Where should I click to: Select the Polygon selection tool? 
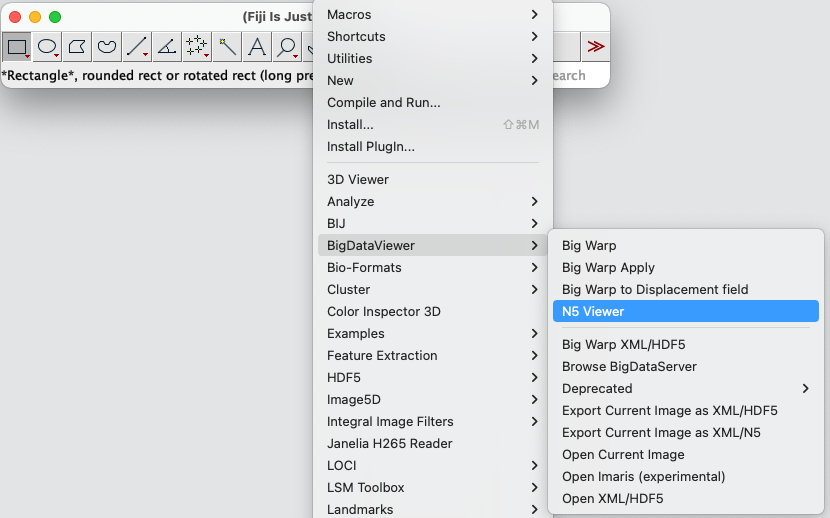pyautogui.click(x=77, y=47)
